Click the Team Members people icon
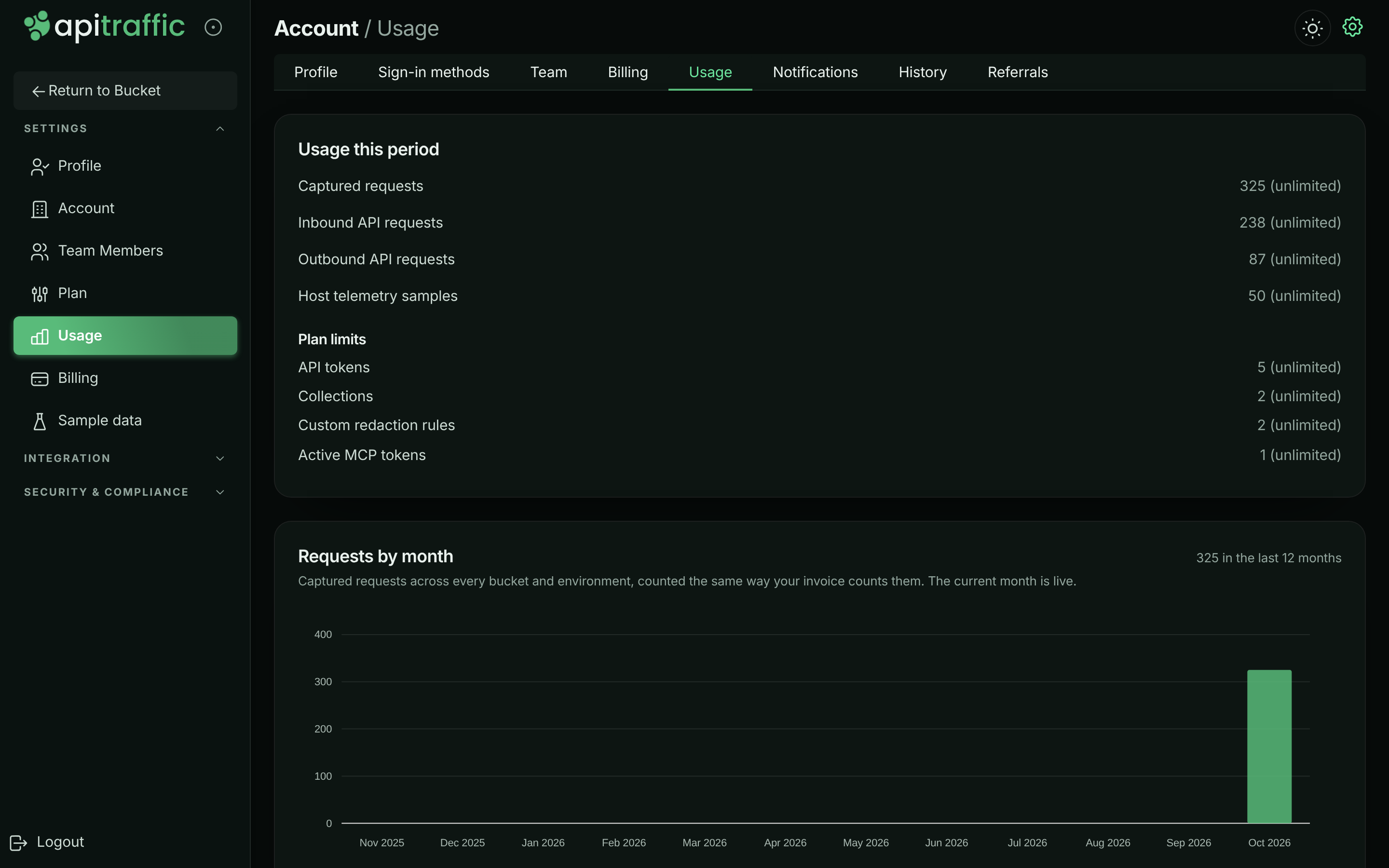Image resolution: width=1389 pixels, height=868 pixels. tap(40, 251)
